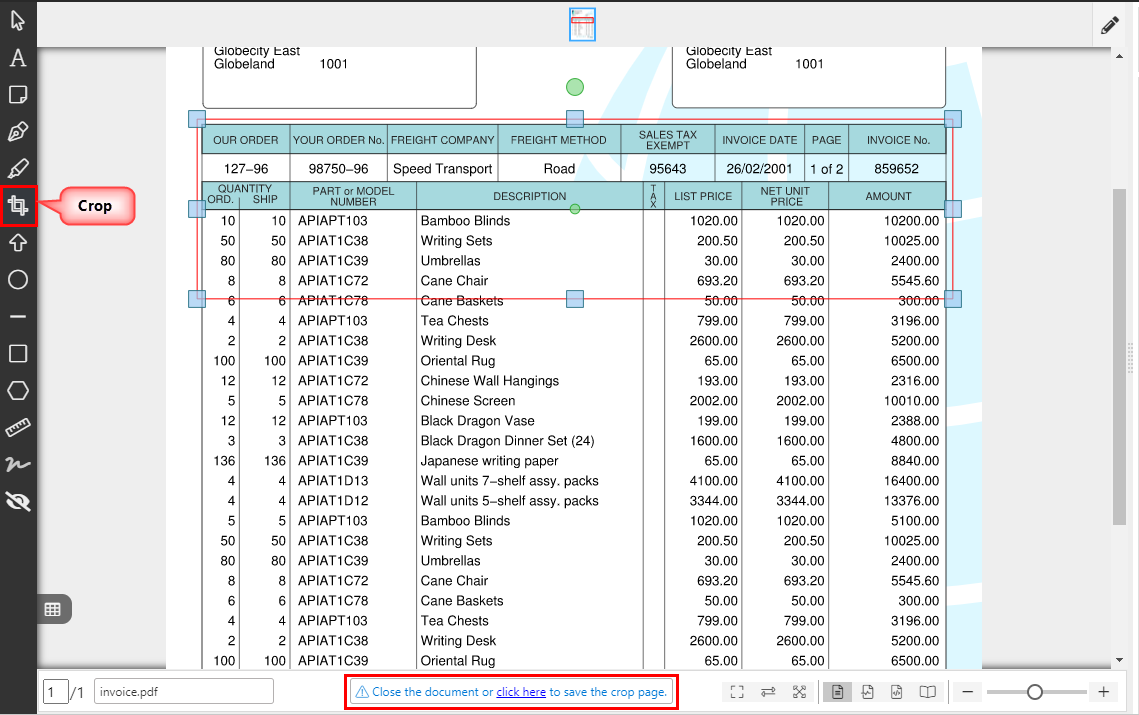The height and width of the screenshot is (715, 1139).
Task: Select the signature scribble tool
Action: (18, 465)
